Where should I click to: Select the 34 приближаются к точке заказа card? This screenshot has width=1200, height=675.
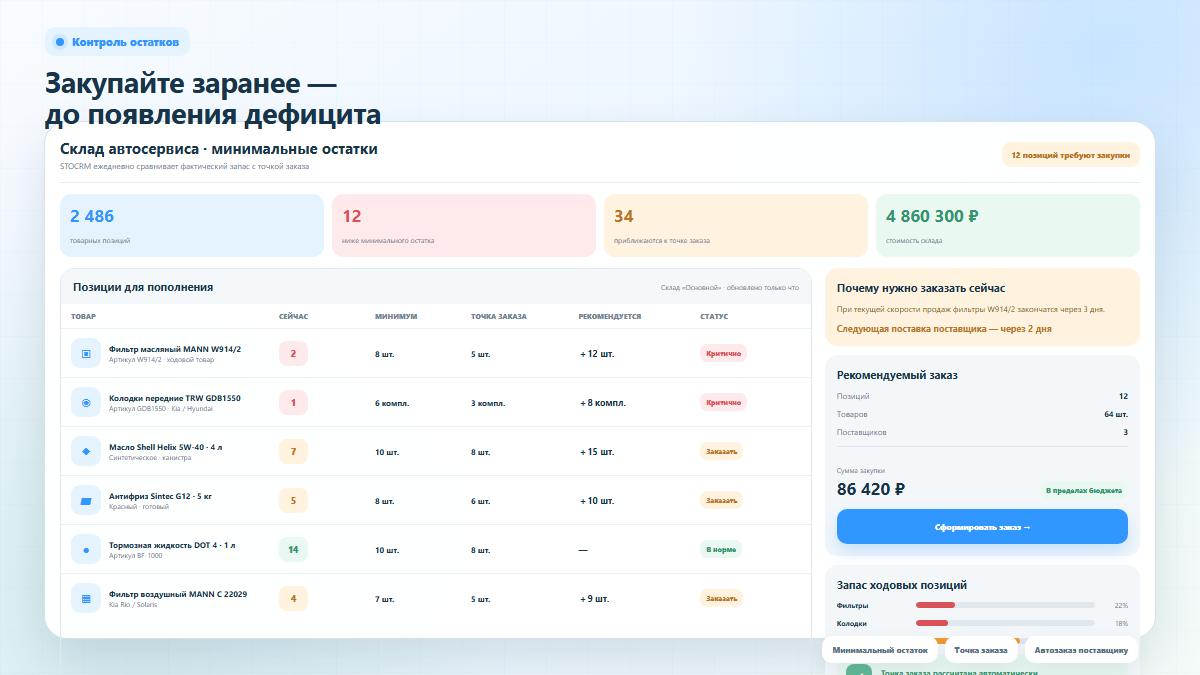(x=736, y=226)
